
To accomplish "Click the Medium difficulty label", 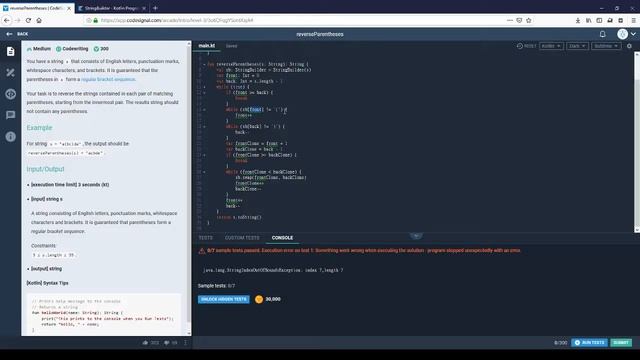I will pos(42,49).
